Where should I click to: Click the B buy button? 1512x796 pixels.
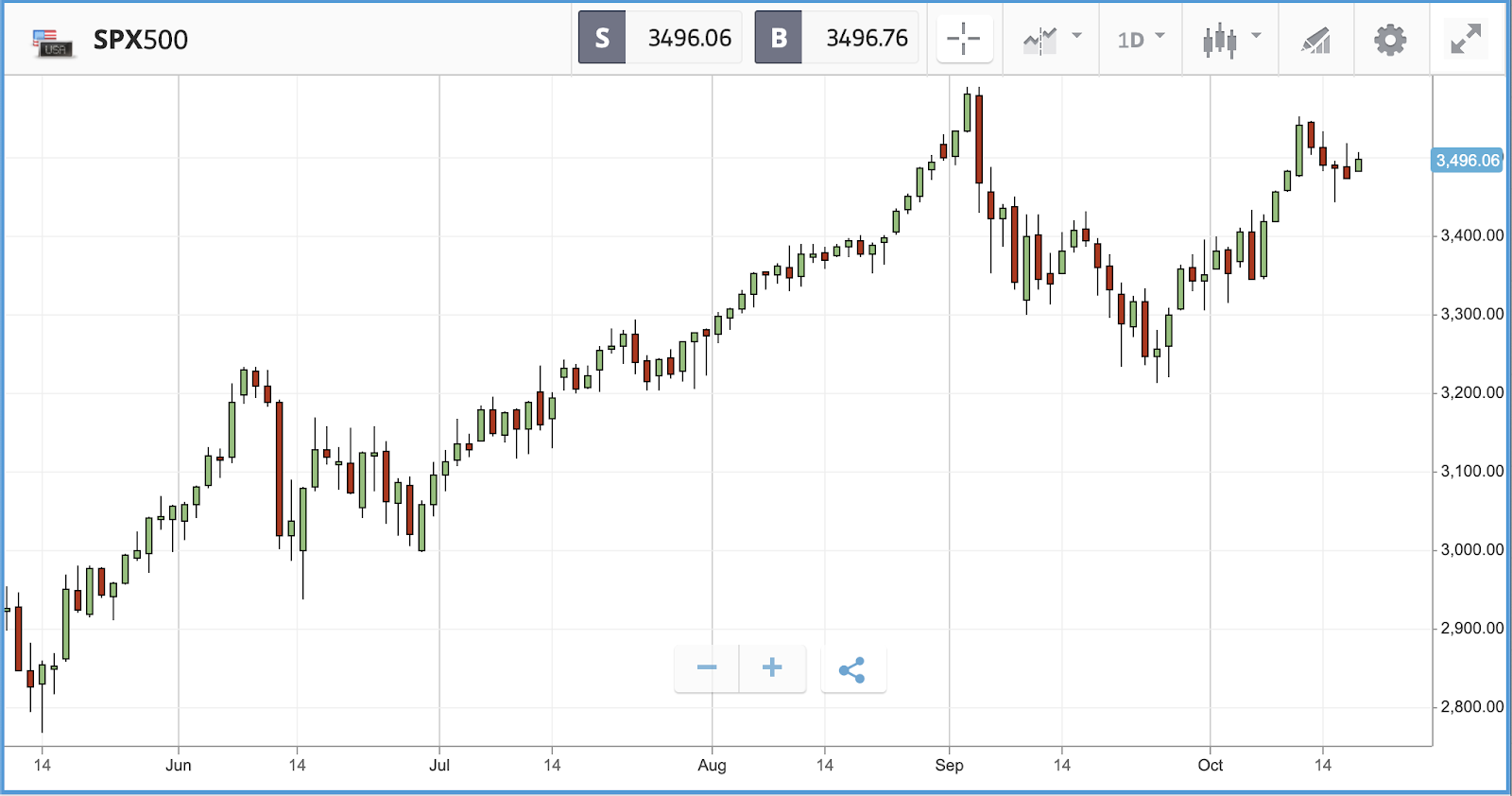pos(779,38)
